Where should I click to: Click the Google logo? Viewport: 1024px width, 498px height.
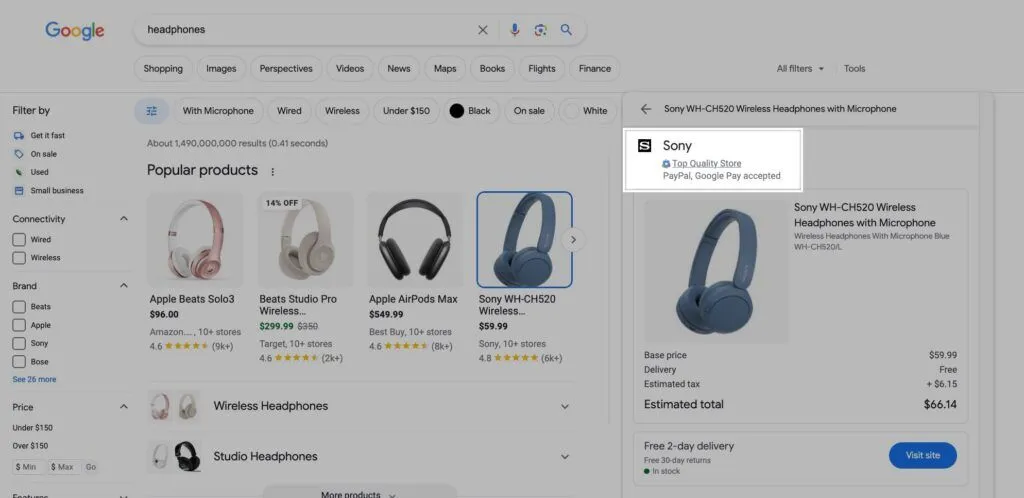click(74, 30)
